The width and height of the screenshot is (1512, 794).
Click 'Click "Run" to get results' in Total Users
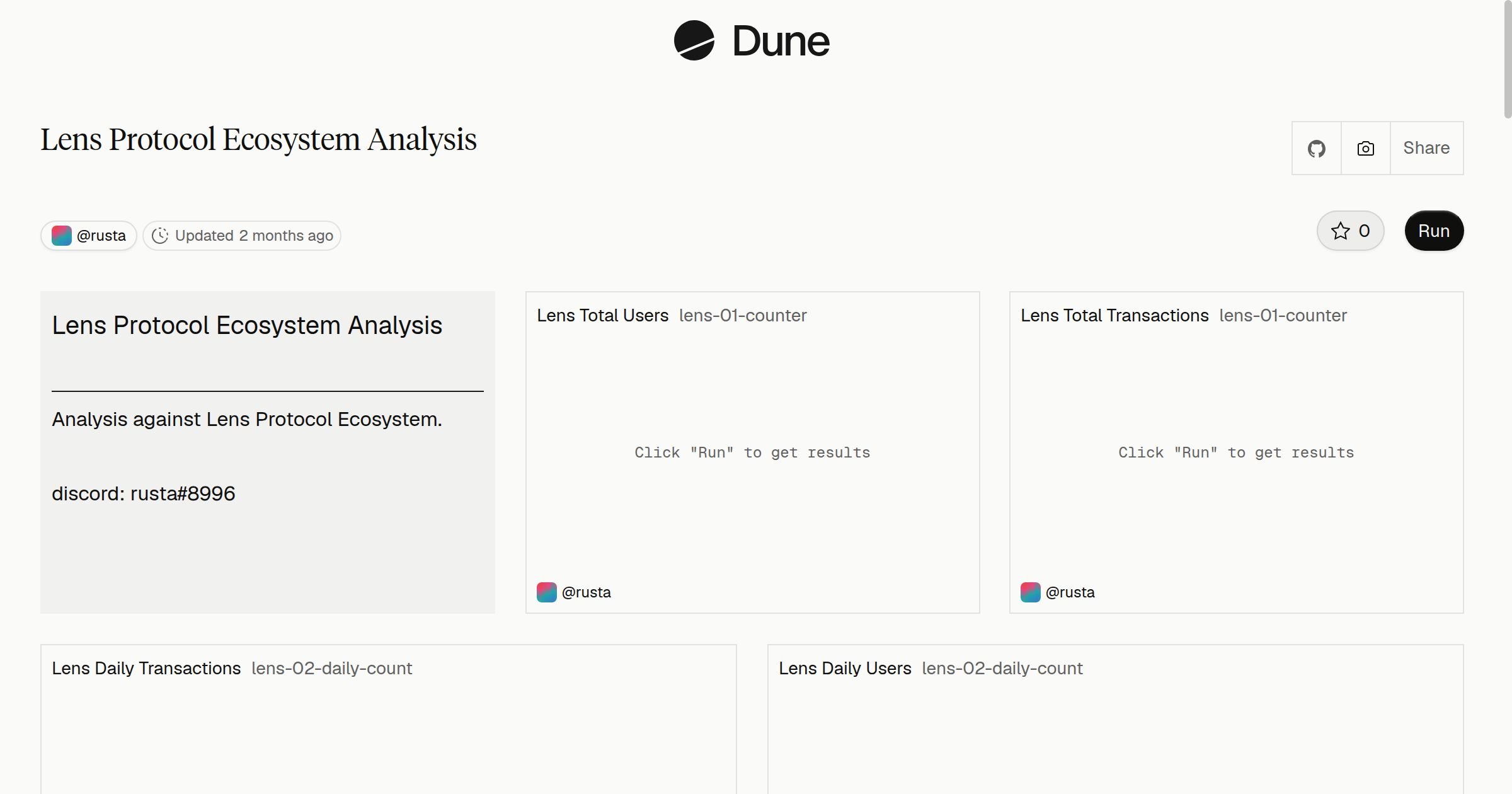click(752, 452)
